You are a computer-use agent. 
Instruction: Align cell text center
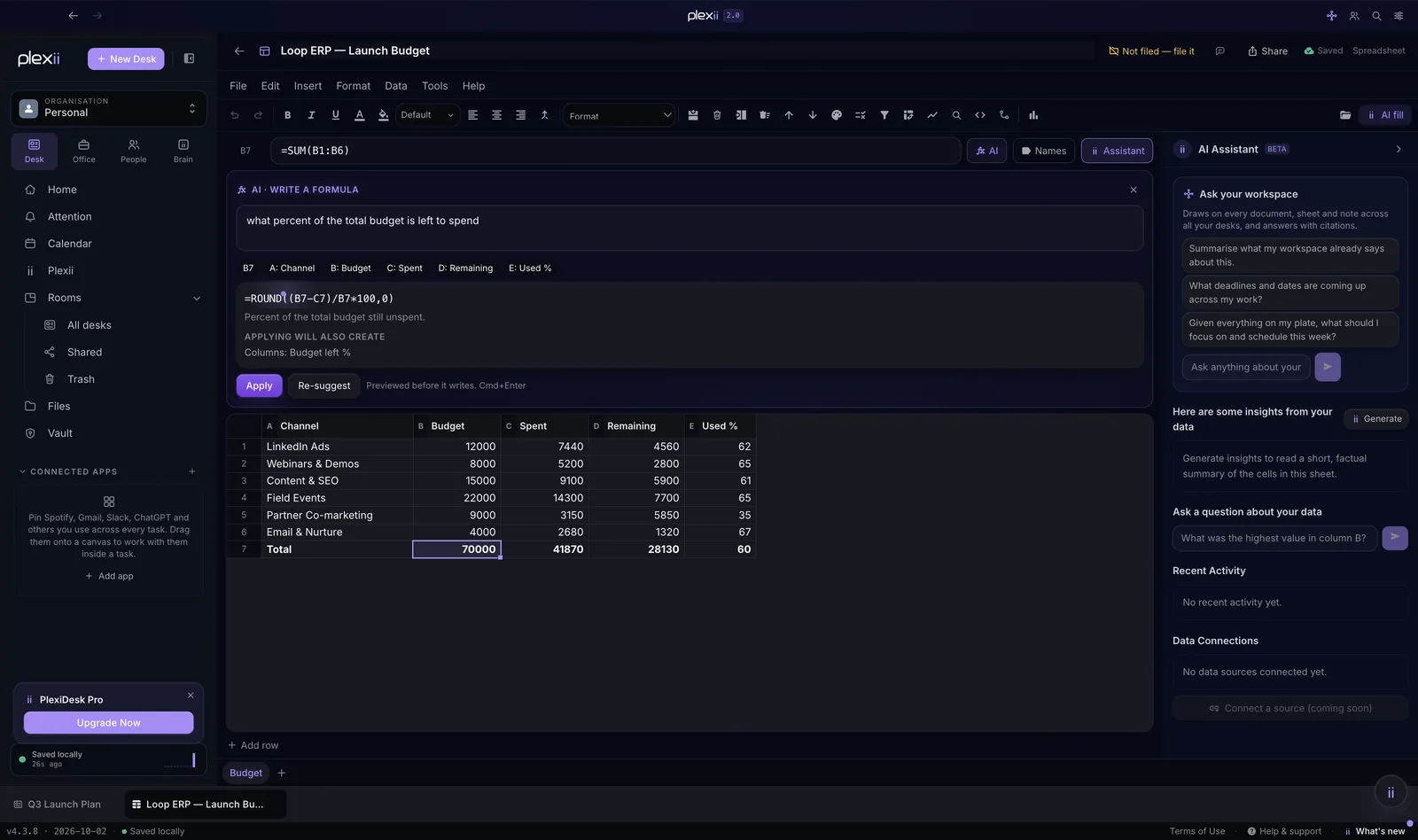tap(496, 115)
